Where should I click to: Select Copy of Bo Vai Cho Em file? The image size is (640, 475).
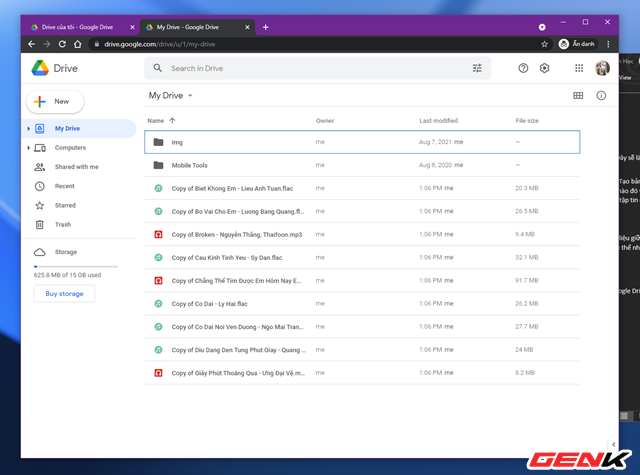pos(362,211)
